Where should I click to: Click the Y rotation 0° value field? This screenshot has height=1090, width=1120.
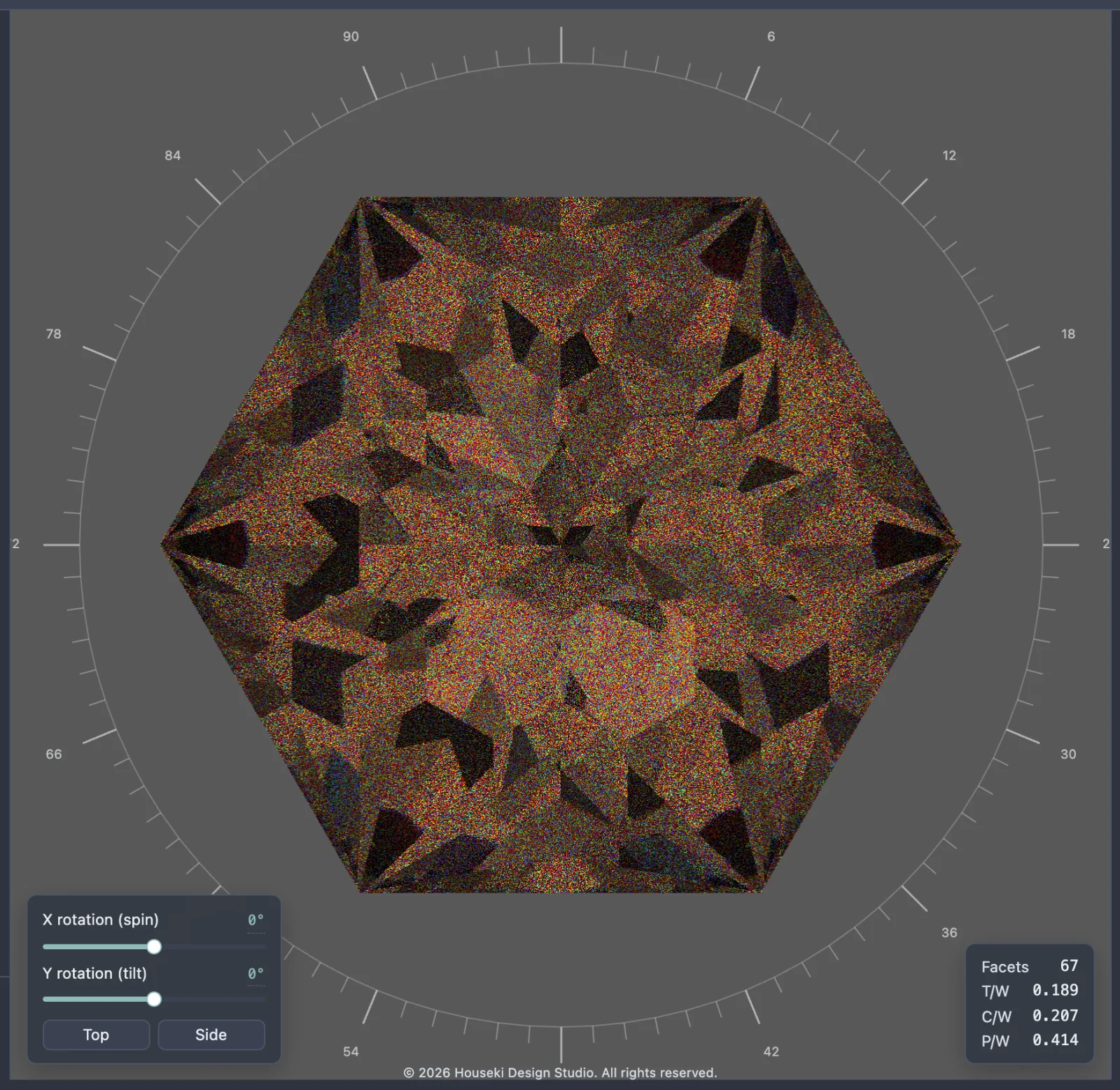pyautogui.click(x=255, y=974)
